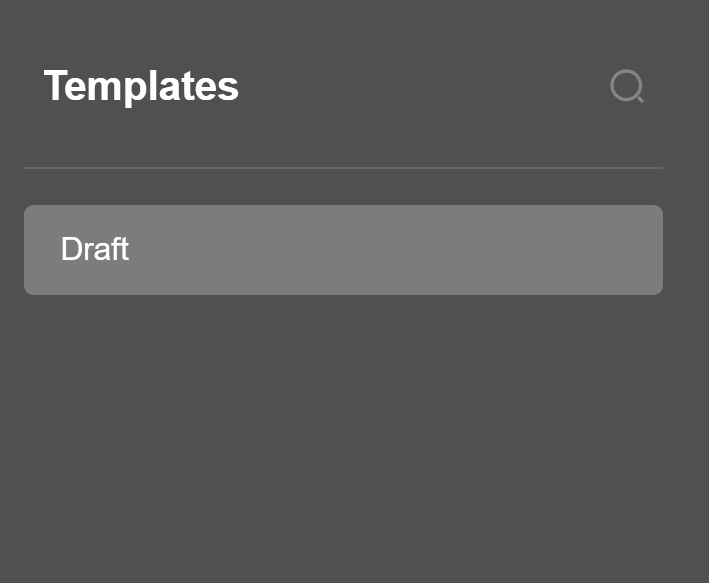709x583 pixels.
Task: Click the divider line under Templates
Action: pos(343,168)
